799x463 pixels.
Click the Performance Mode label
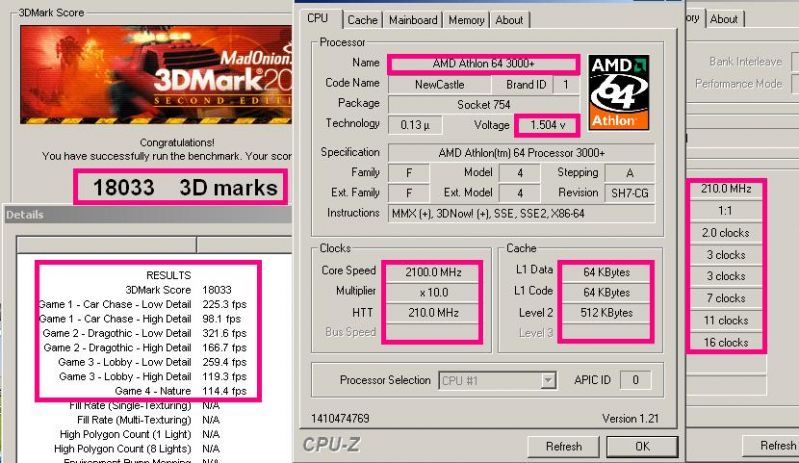tap(739, 84)
